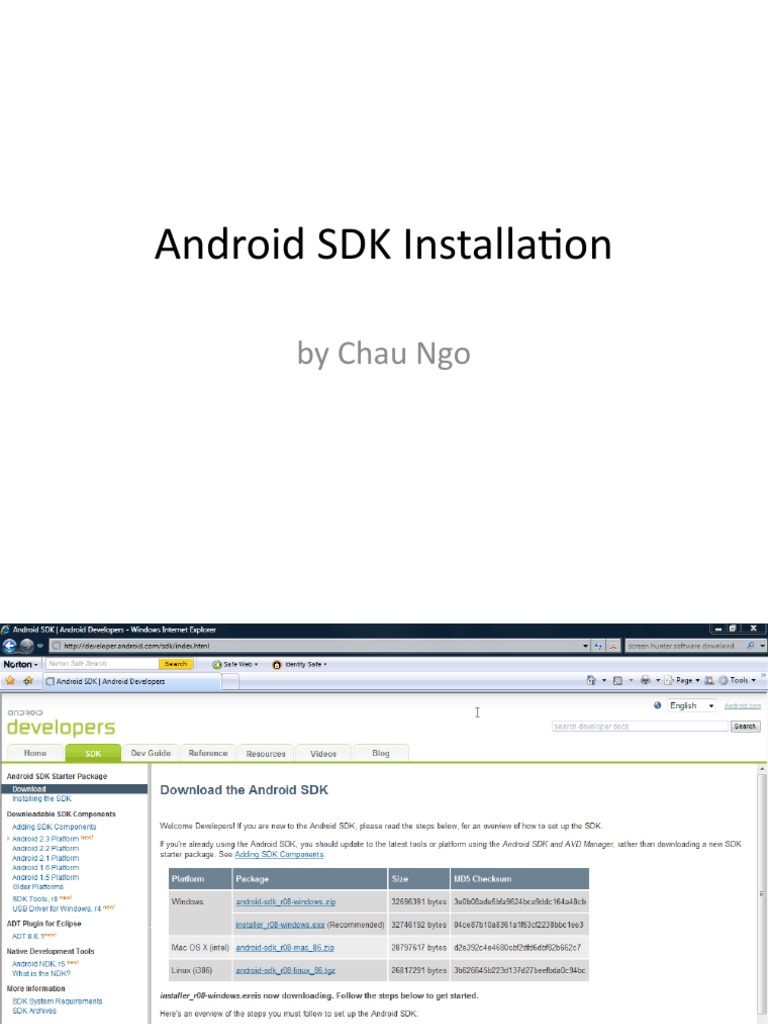Open the Blog tab
This screenshot has height=1024, width=768.
click(381, 753)
